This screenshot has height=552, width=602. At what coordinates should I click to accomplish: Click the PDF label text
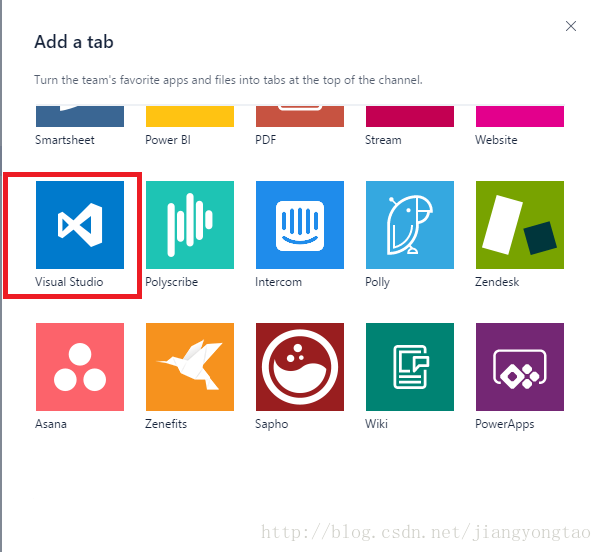(266, 140)
